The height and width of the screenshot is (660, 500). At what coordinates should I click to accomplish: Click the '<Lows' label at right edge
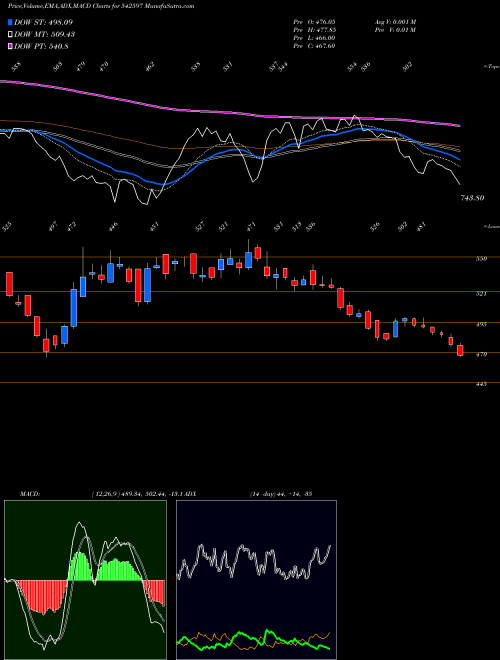[491, 226]
